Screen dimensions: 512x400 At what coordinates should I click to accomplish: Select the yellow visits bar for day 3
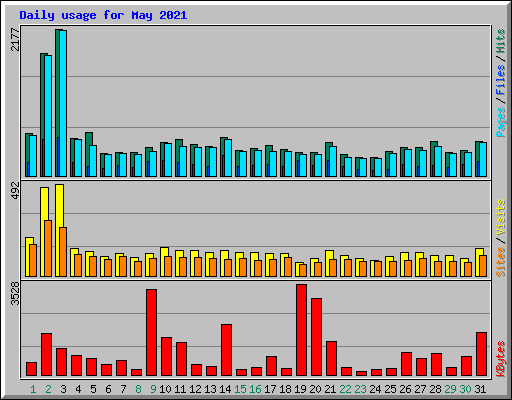pos(60,230)
